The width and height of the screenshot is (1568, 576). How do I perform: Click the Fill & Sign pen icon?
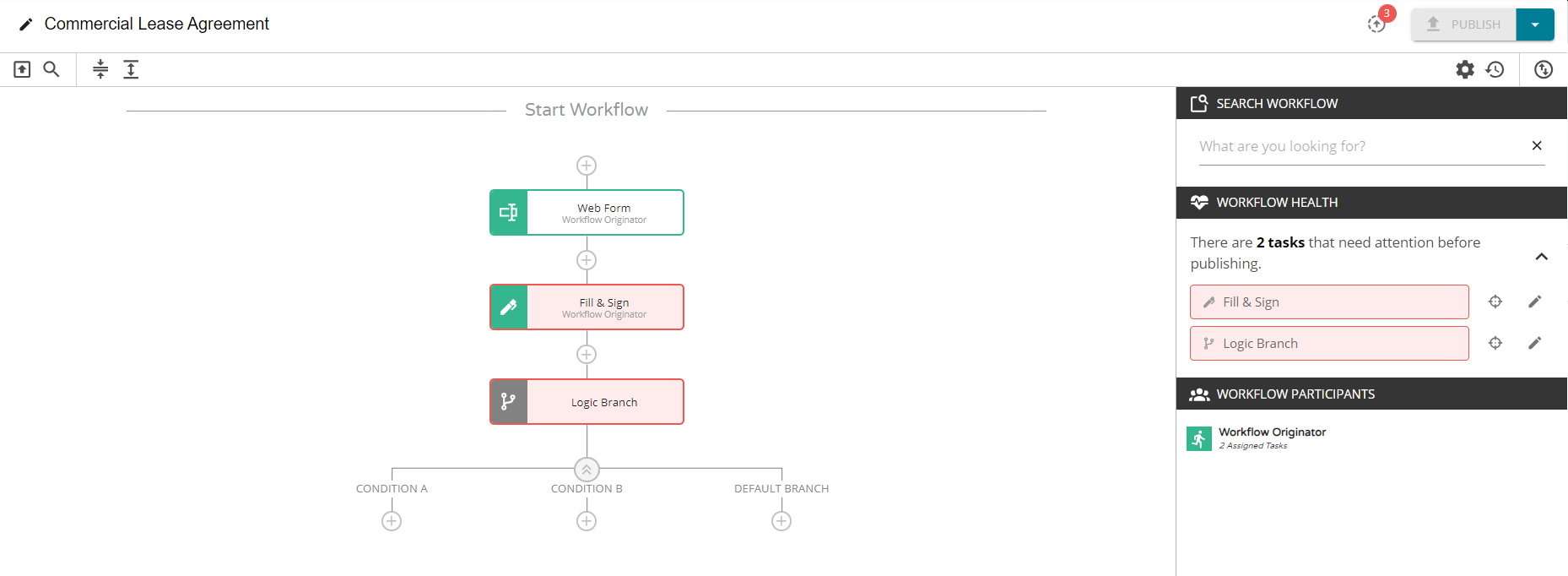click(507, 307)
